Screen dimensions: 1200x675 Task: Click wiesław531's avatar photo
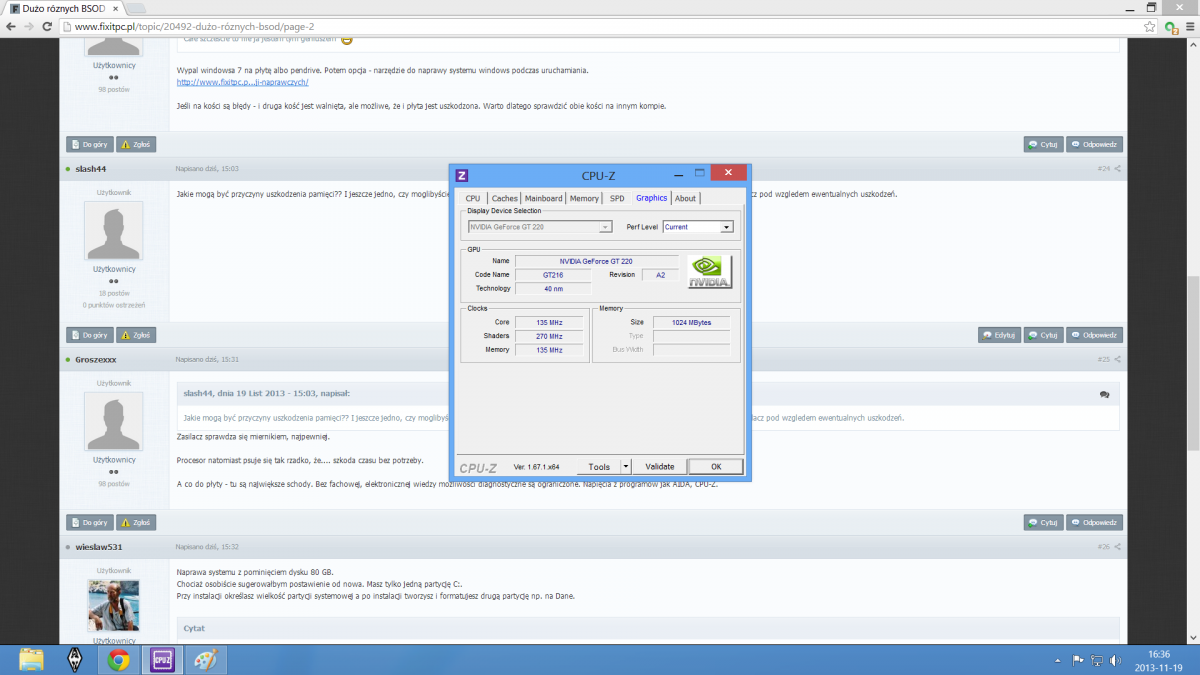[x=113, y=606]
